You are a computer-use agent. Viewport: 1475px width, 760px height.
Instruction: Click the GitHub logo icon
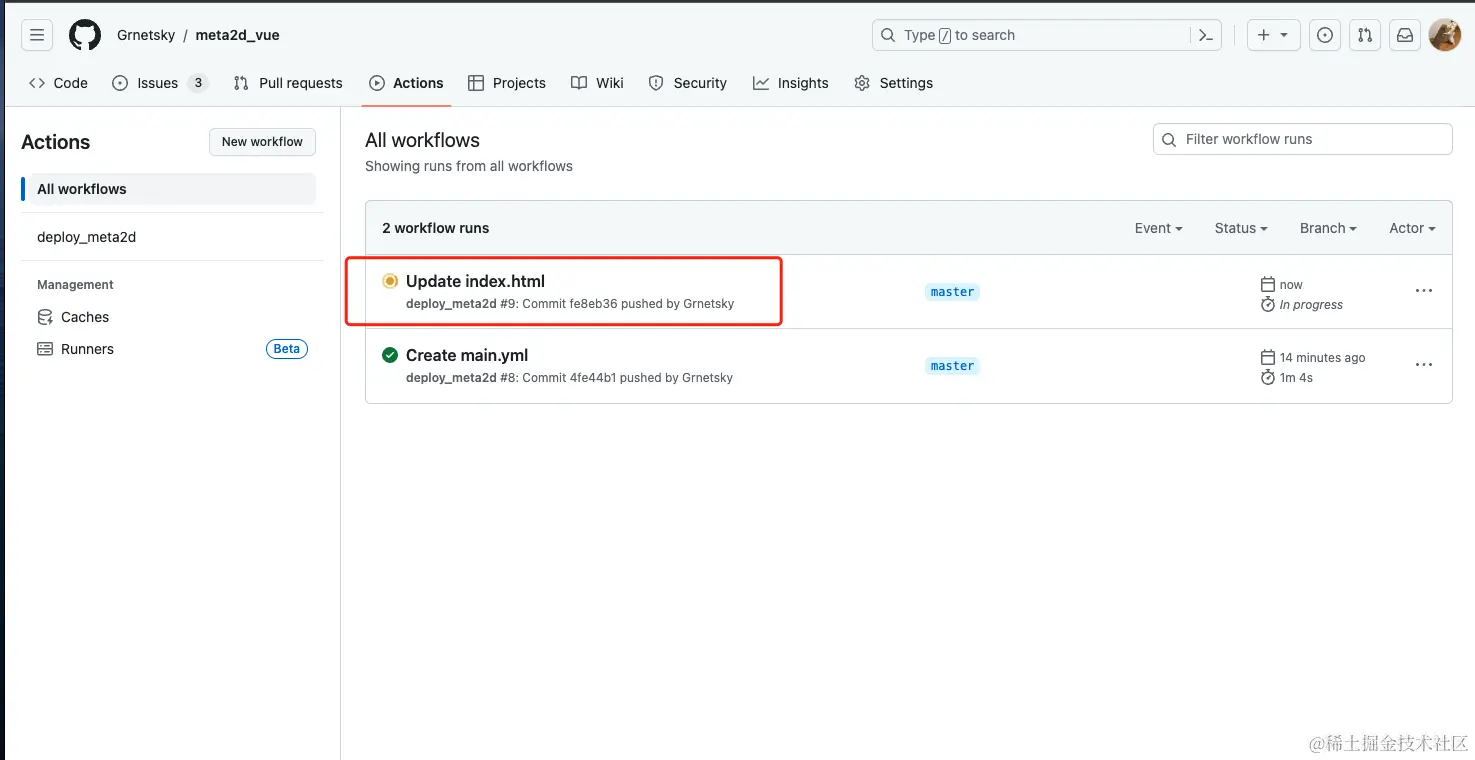click(85, 35)
